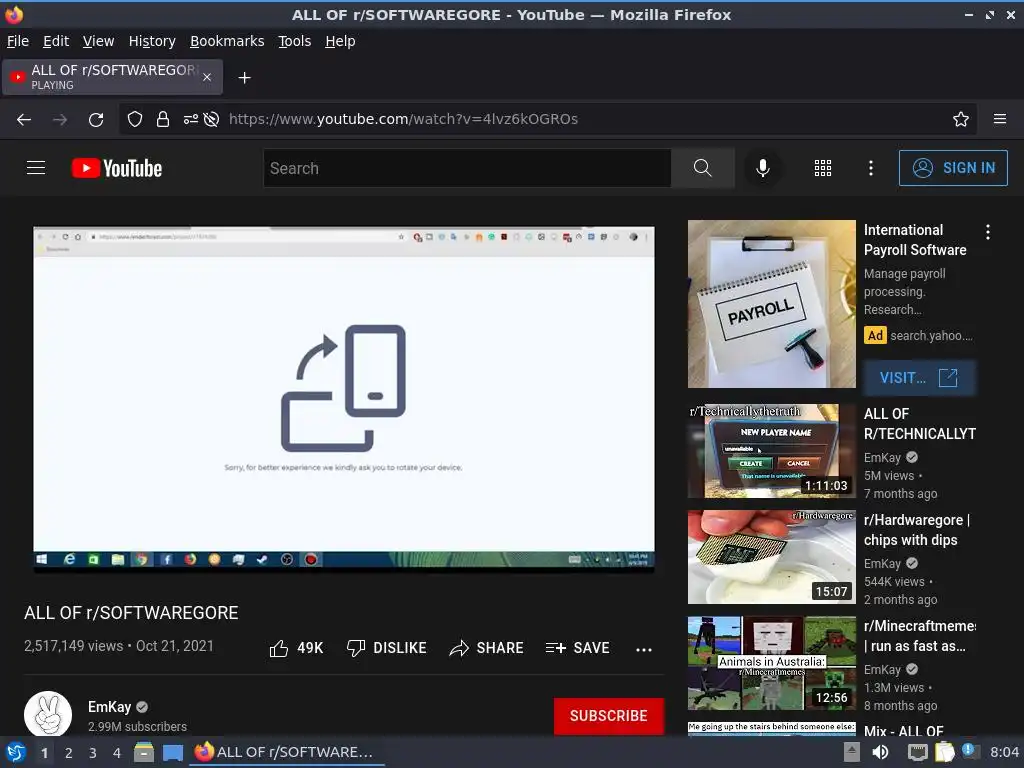Bookmark this page with the star icon
The width and height of the screenshot is (1024, 768).
click(x=960, y=120)
